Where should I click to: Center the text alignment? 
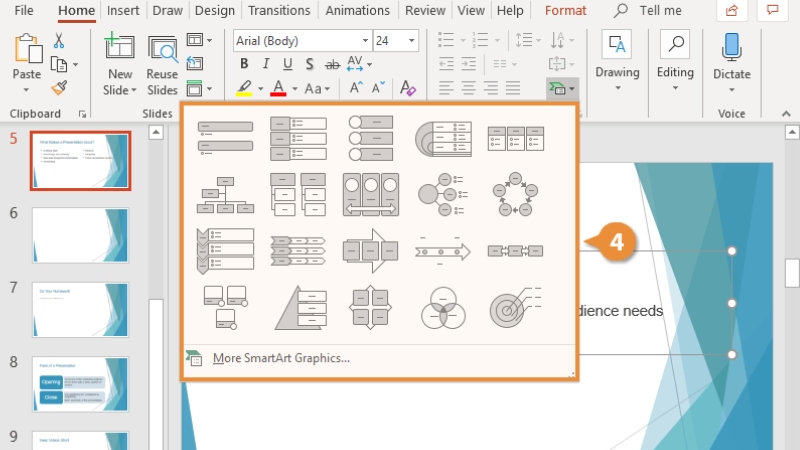click(x=468, y=88)
